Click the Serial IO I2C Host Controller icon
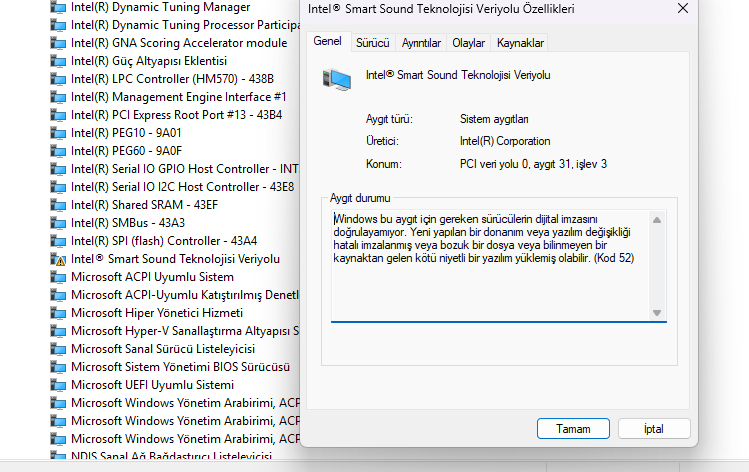The width and height of the screenshot is (749, 472). click(58, 187)
